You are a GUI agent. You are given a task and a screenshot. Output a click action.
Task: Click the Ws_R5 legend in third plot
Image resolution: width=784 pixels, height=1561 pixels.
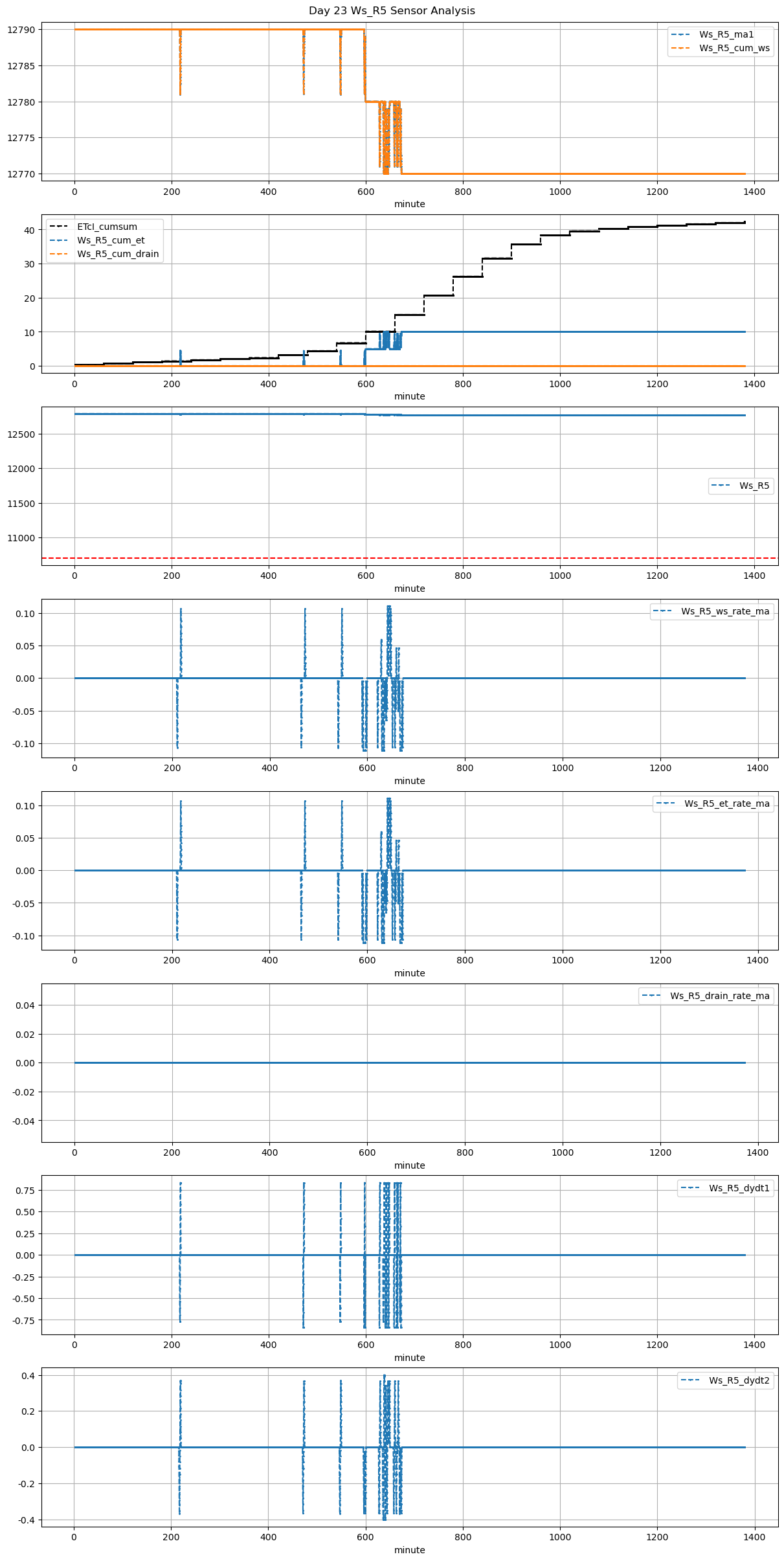pos(754,486)
